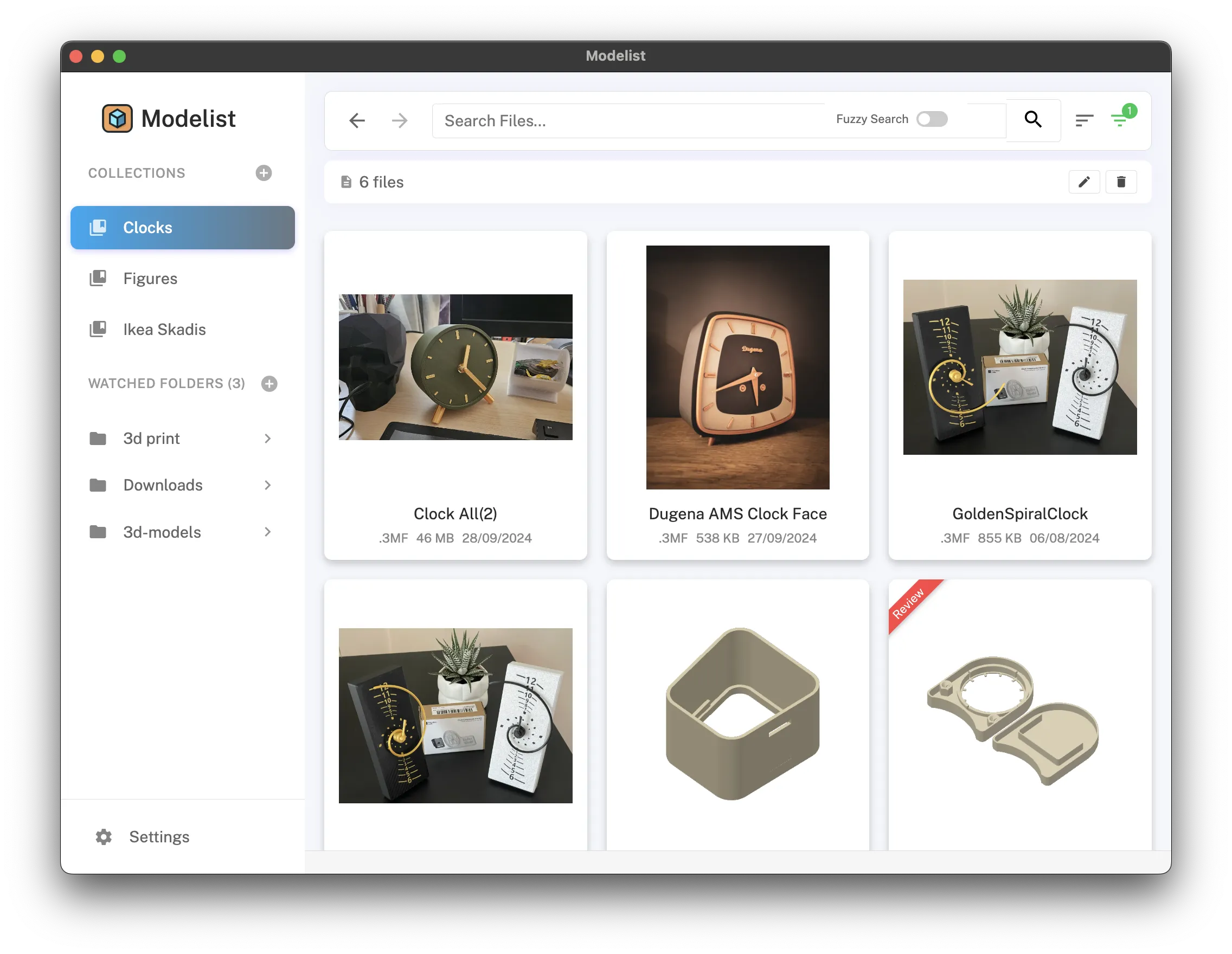
Task: Expand the Downloads folder chevron
Action: click(268, 486)
